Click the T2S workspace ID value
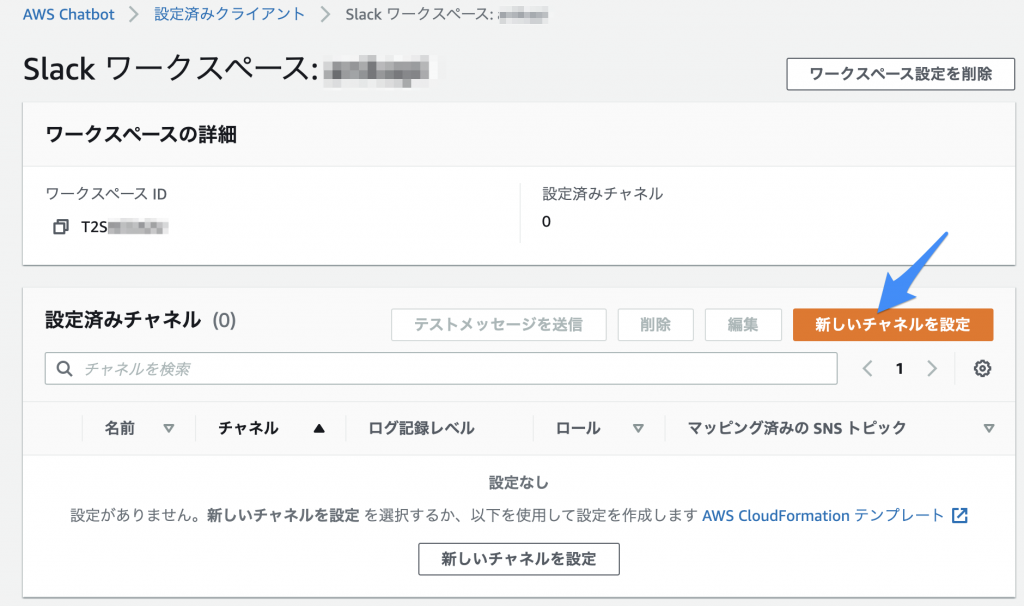Screen dimensions: 1024x606 pos(124,227)
